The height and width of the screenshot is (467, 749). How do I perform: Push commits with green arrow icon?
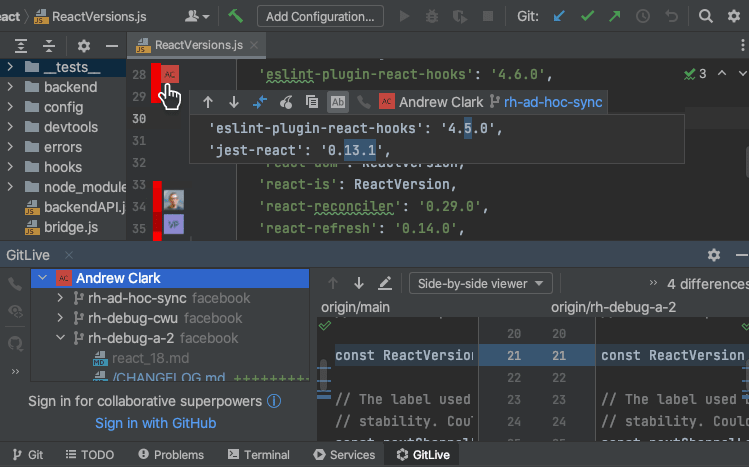[x=615, y=16]
